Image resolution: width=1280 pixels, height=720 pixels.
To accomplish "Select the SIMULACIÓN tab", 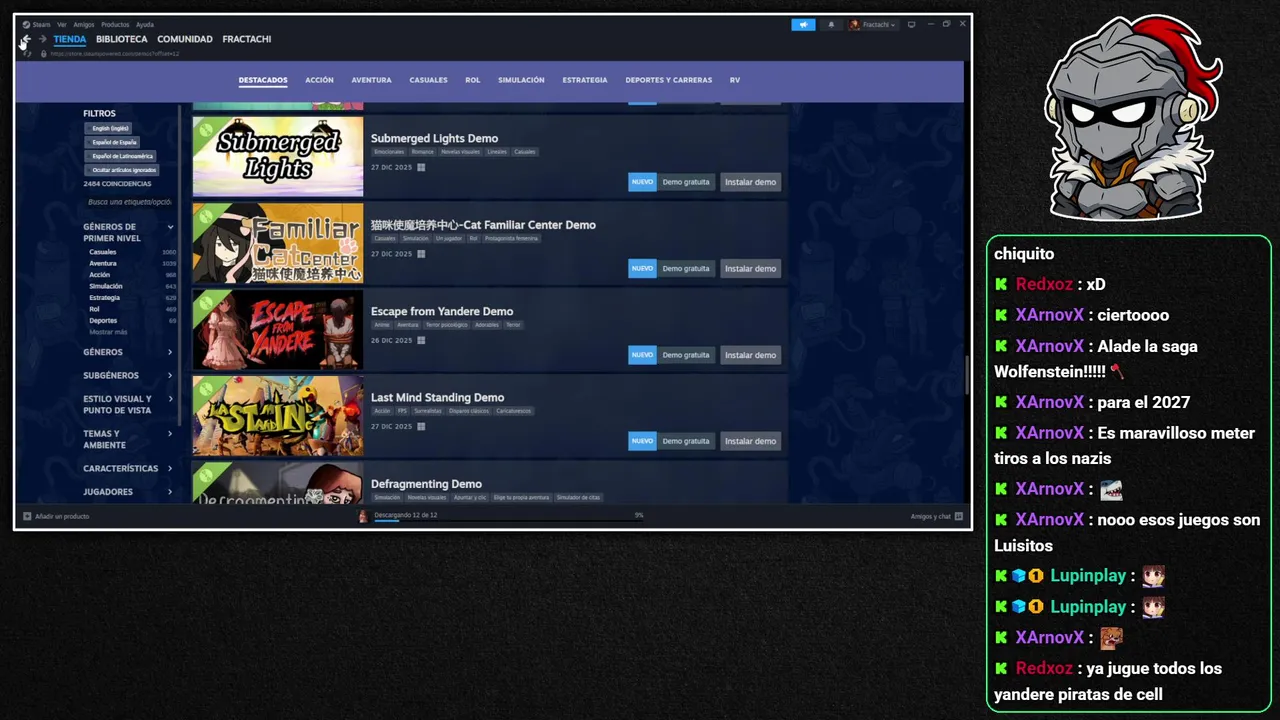I will pos(521,80).
